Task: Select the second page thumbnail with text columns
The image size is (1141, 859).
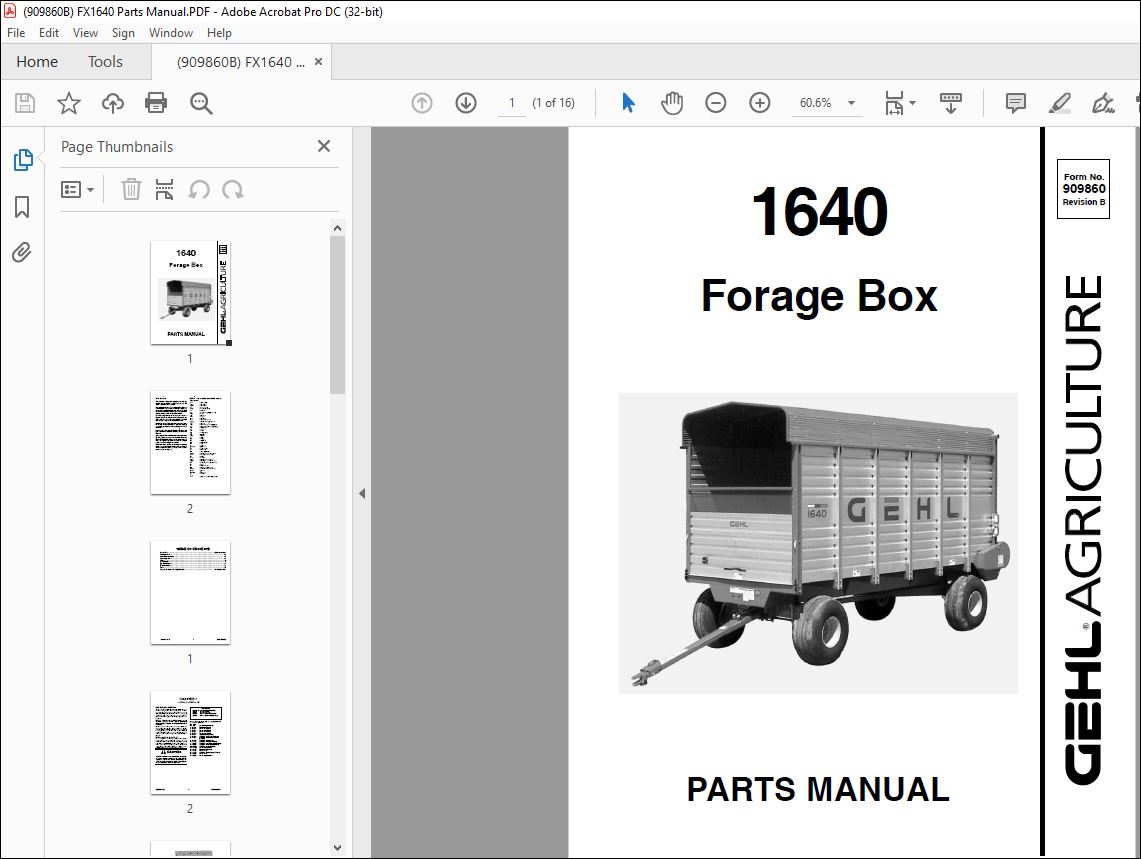Action: (x=191, y=443)
